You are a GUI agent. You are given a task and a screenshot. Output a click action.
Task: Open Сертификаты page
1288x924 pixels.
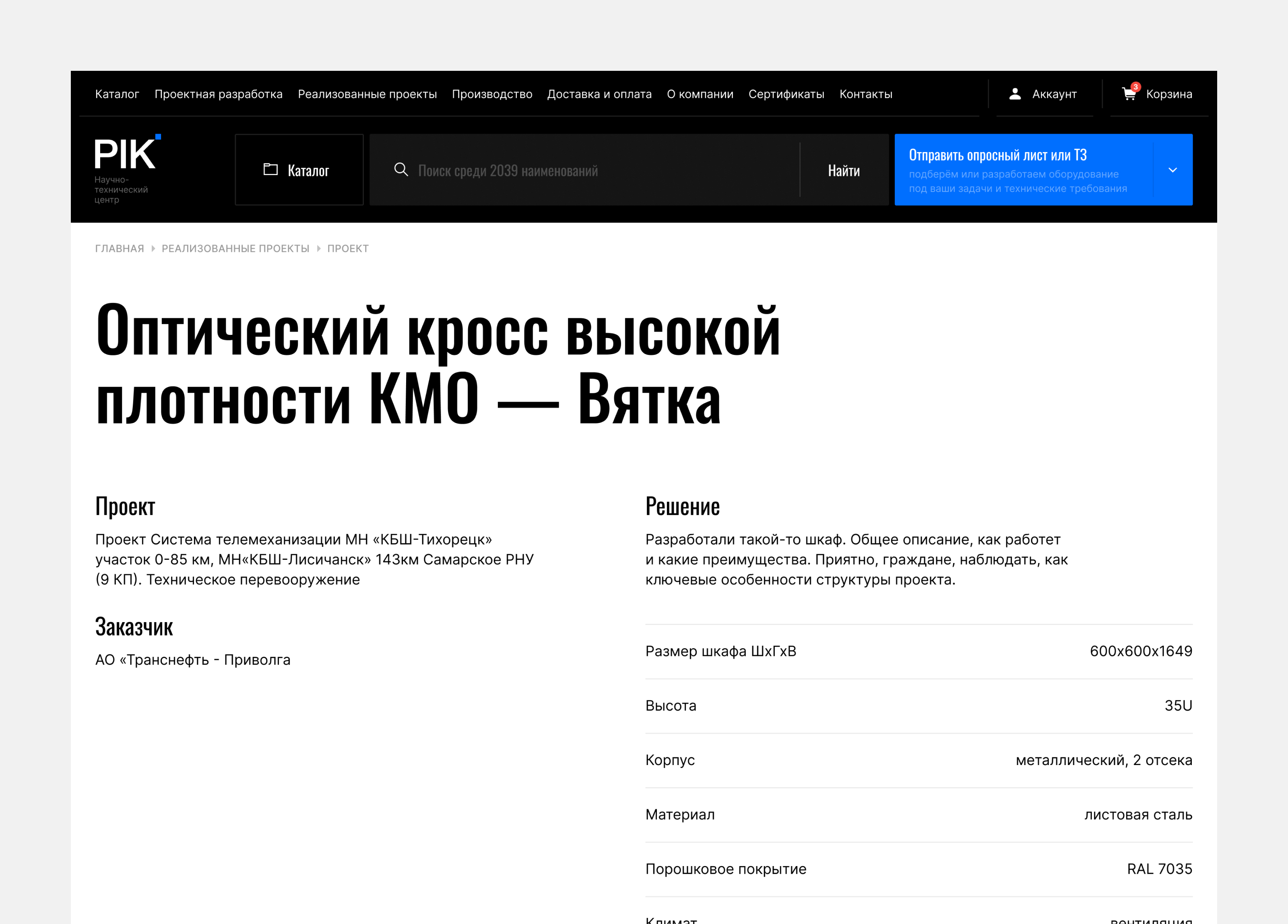(786, 94)
